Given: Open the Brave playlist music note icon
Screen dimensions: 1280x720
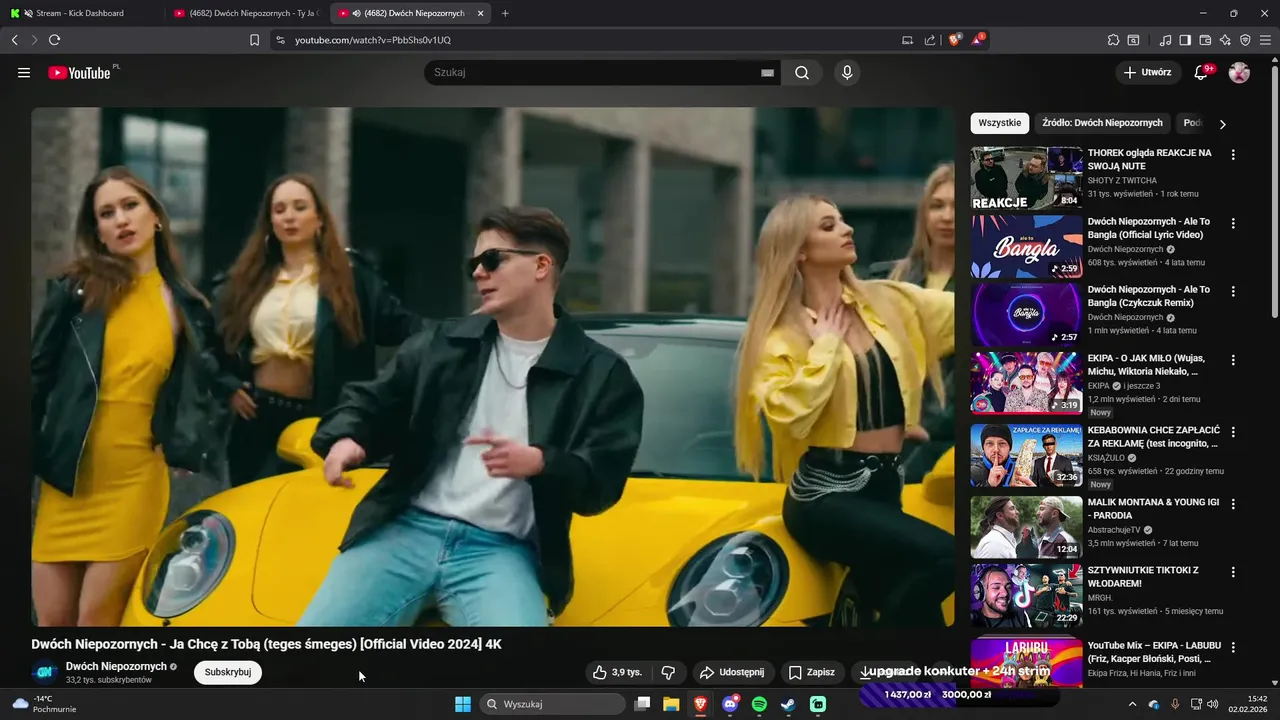Looking at the screenshot, I should 1165,40.
